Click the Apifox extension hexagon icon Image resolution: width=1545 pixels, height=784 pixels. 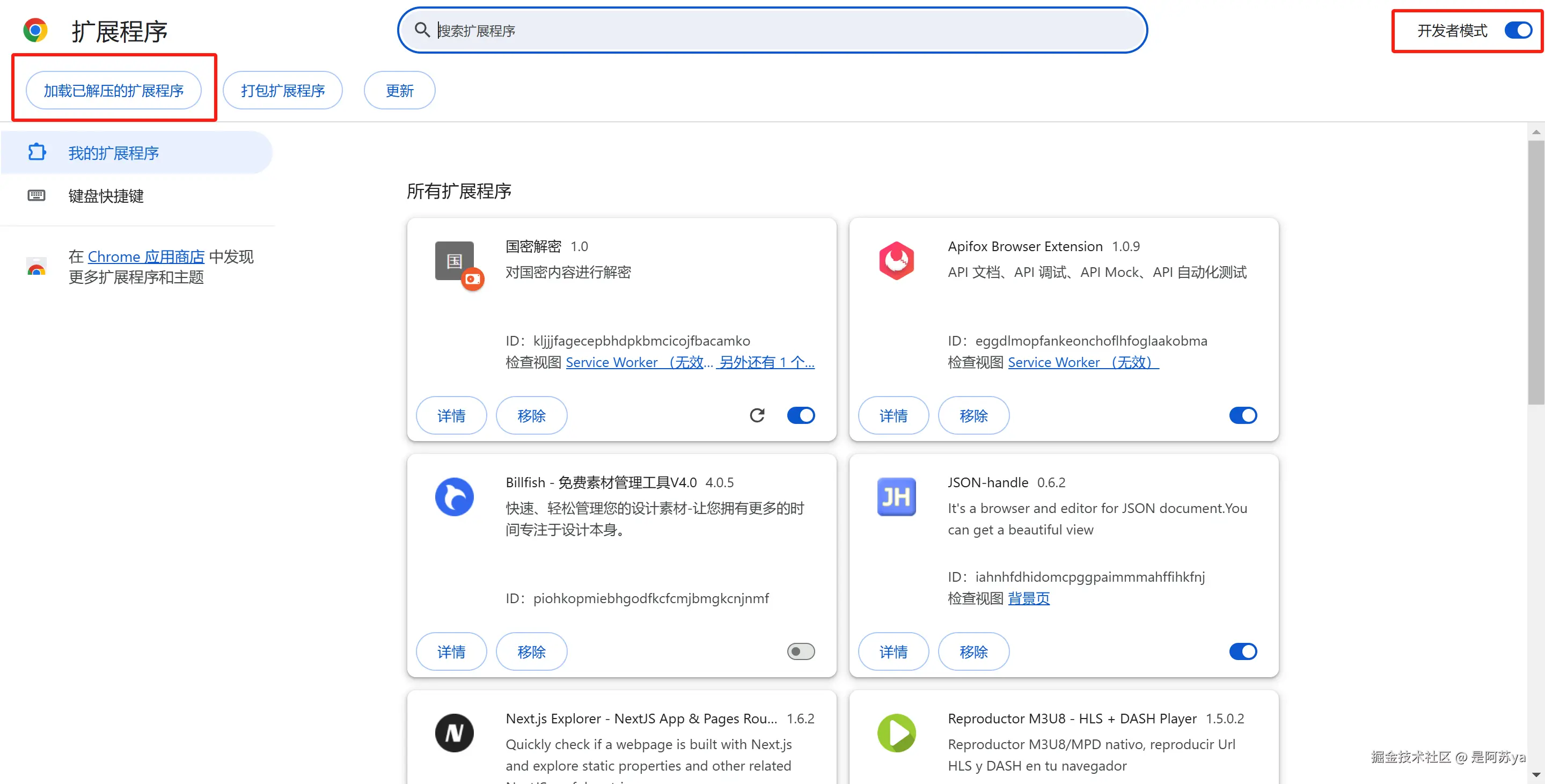(x=896, y=261)
